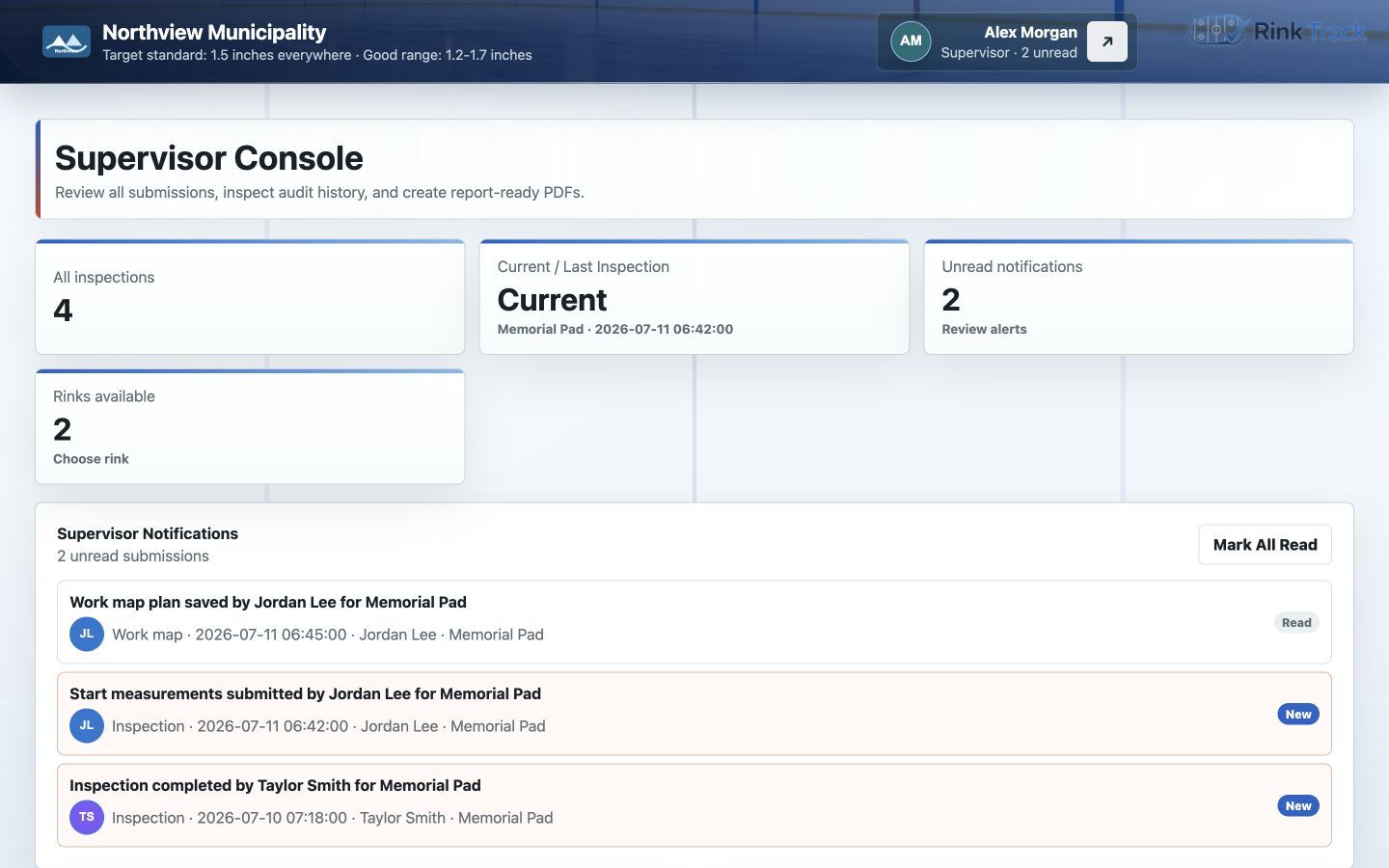1389x868 pixels.
Task: Click the Review alerts link
Action: pyautogui.click(x=984, y=329)
